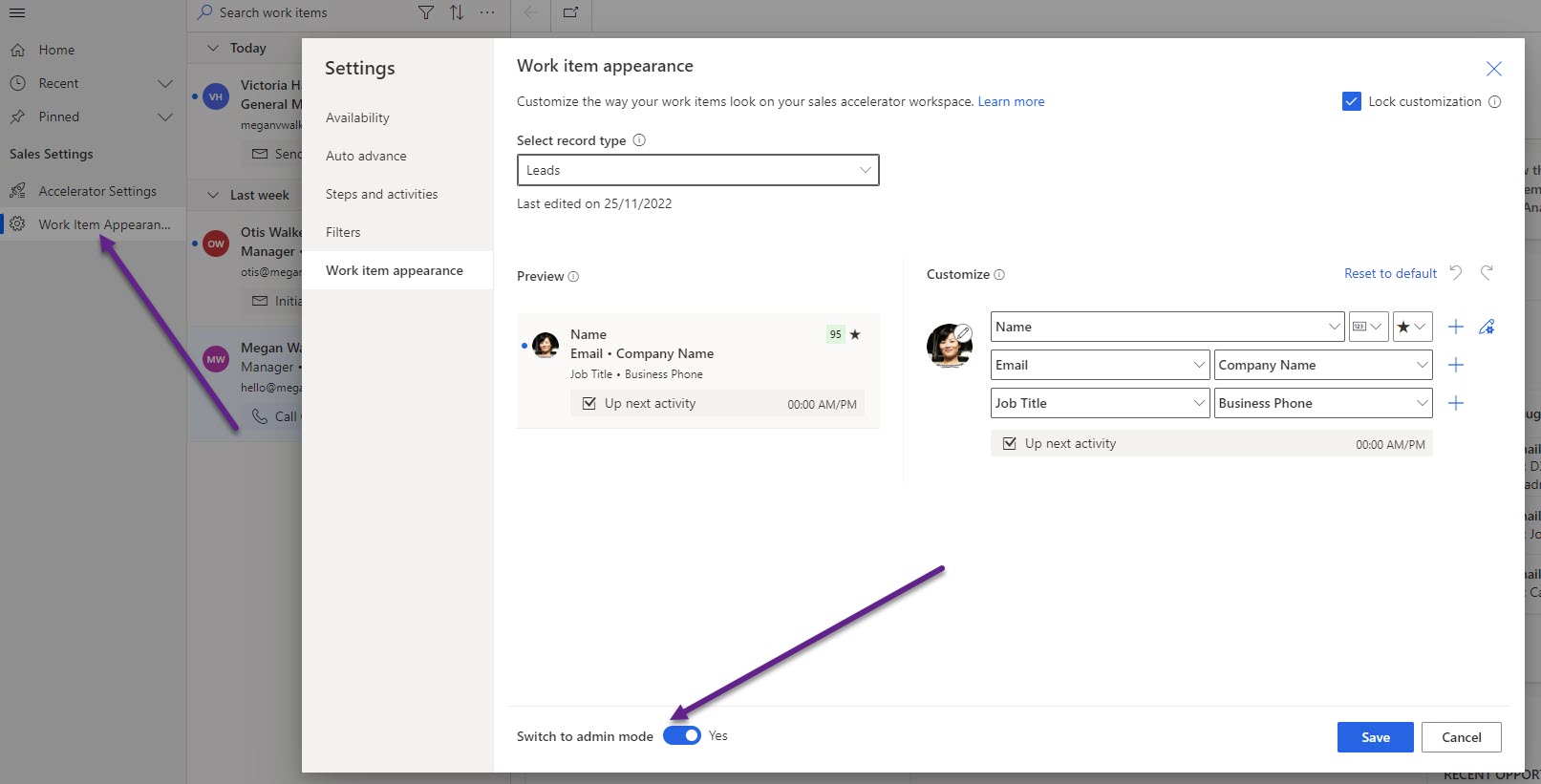Click the Save button
The width and height of the screenshot is (1541, 784).
coord(1375,737)
